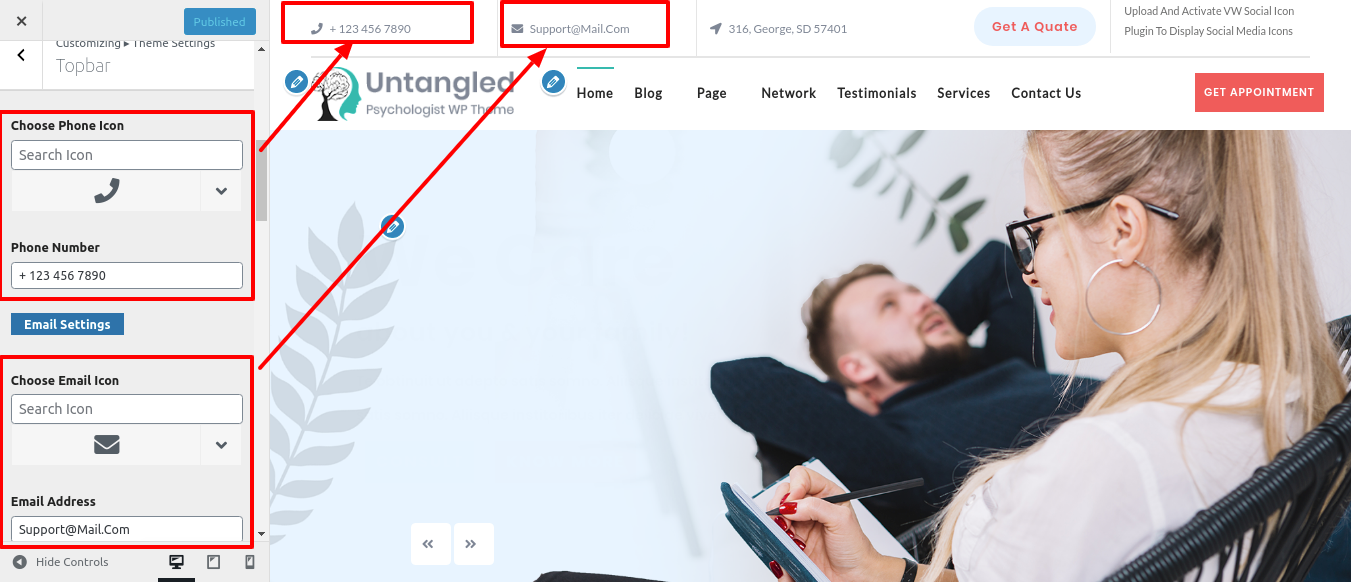
Task: Open the Testimonials menu item
Action: (x=876, y=93)
